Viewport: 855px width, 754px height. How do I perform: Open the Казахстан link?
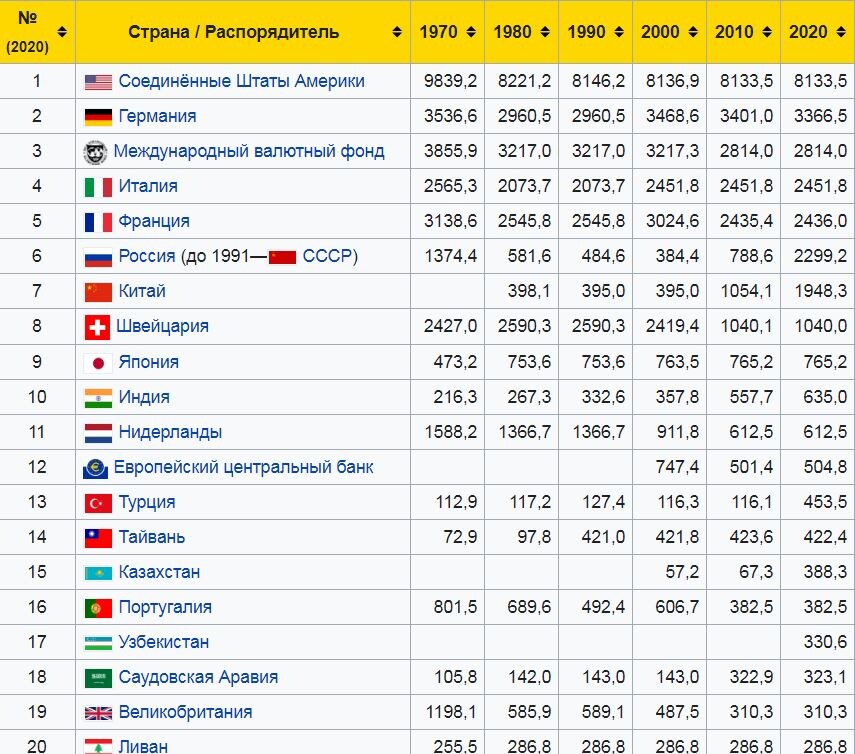tap(159, 572)
